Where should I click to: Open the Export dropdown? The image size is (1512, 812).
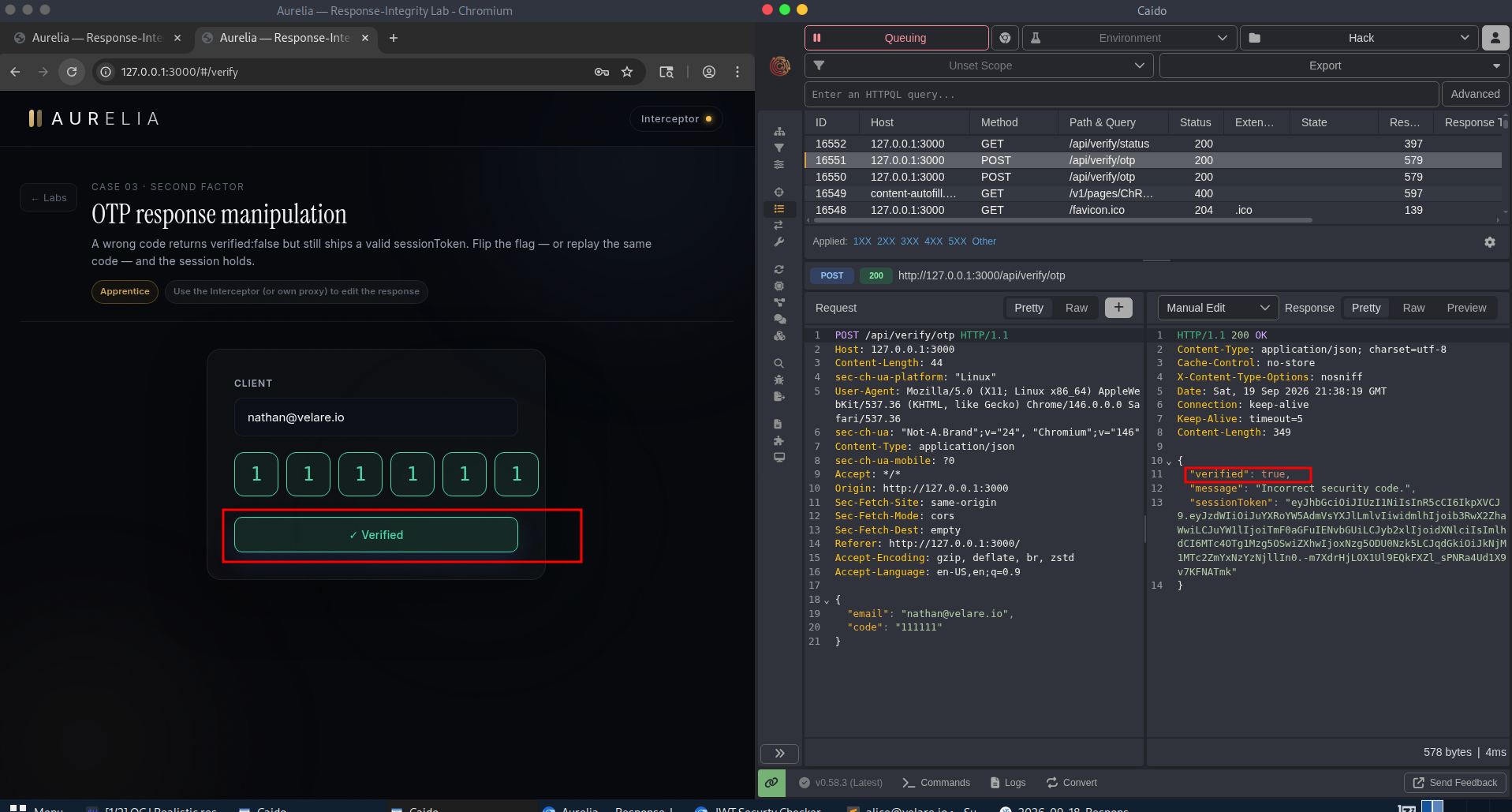tap(1334, 65)
